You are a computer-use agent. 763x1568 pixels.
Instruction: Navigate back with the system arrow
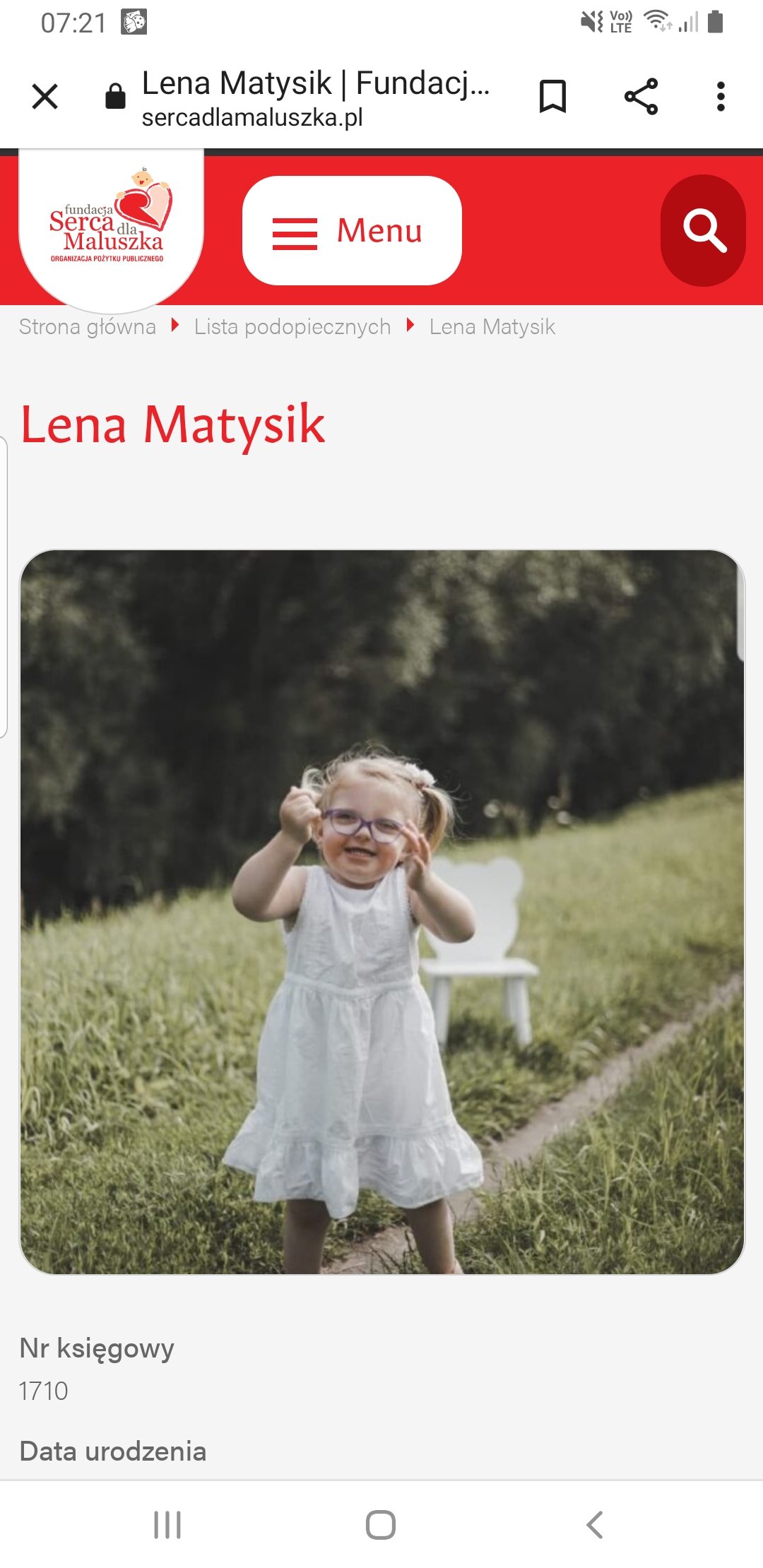595,1525
